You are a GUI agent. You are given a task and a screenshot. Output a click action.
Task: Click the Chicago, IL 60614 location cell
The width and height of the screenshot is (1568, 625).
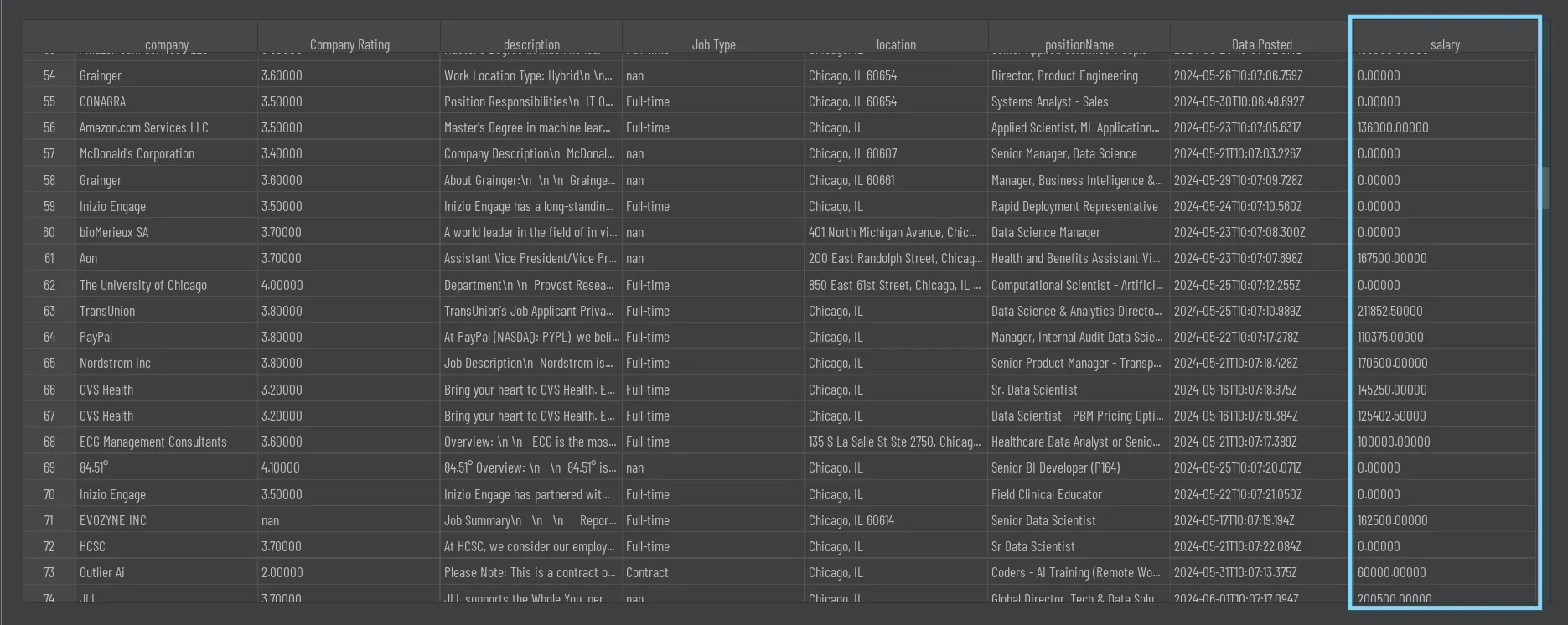click(896, 520)
